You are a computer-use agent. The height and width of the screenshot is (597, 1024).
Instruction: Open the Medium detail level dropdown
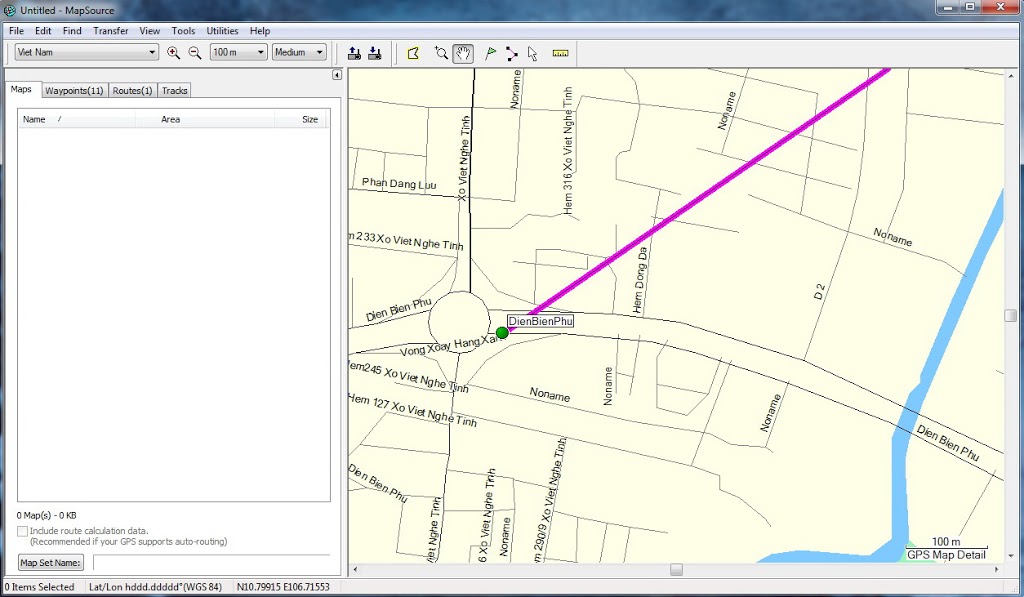pos(299,52)
